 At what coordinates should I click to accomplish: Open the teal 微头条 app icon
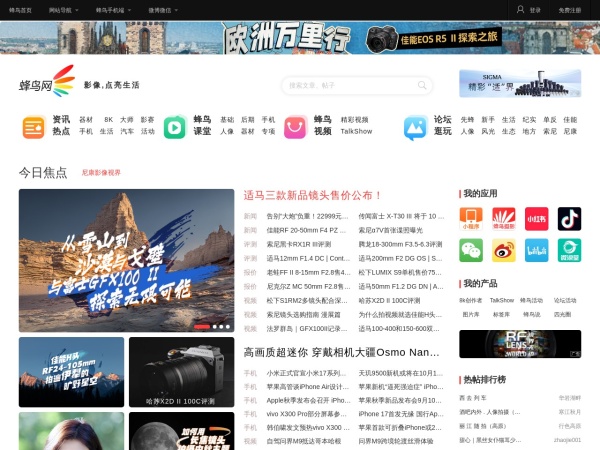[569, 250]
